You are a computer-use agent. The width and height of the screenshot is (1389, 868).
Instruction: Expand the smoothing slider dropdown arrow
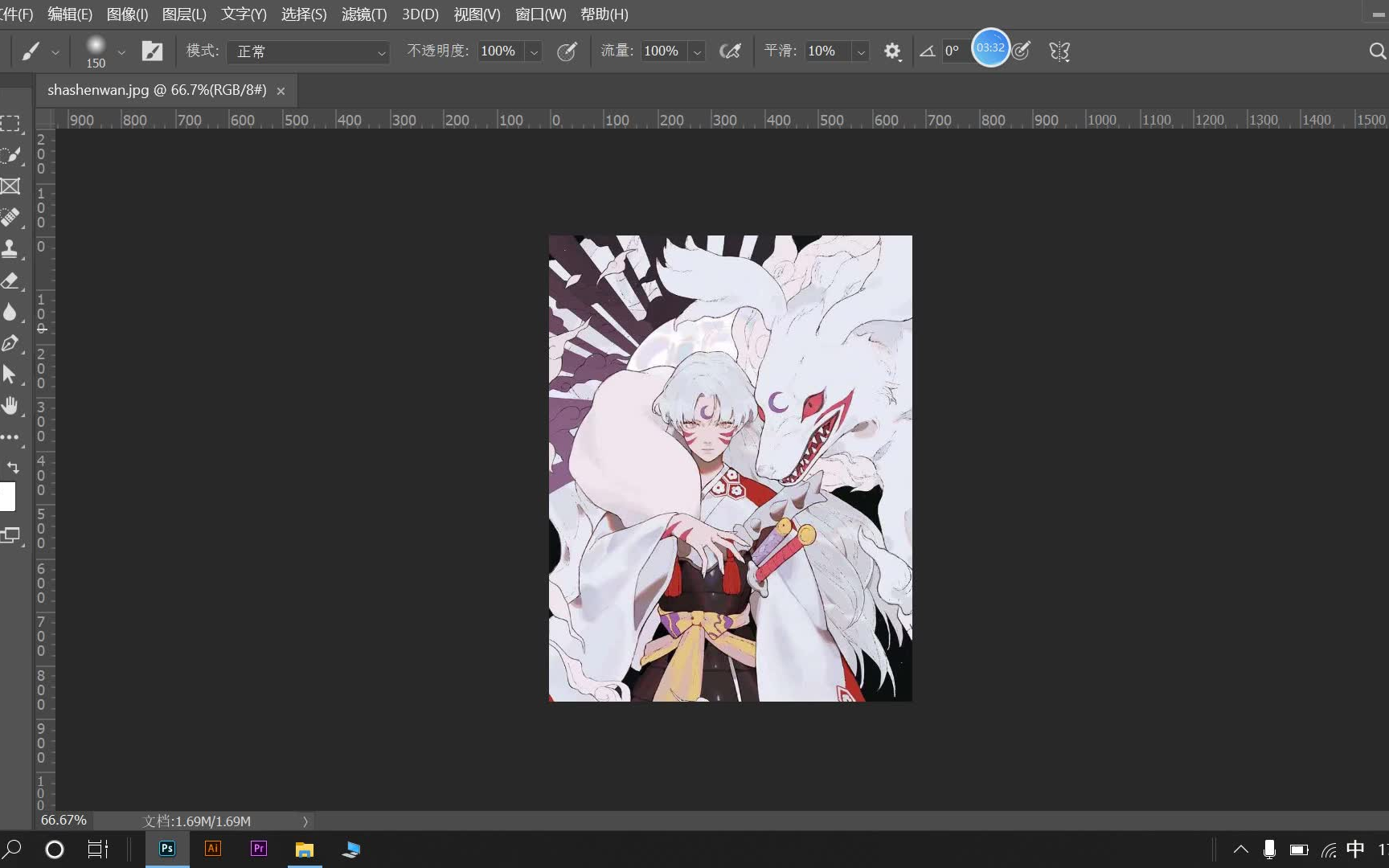click(861, 51)
